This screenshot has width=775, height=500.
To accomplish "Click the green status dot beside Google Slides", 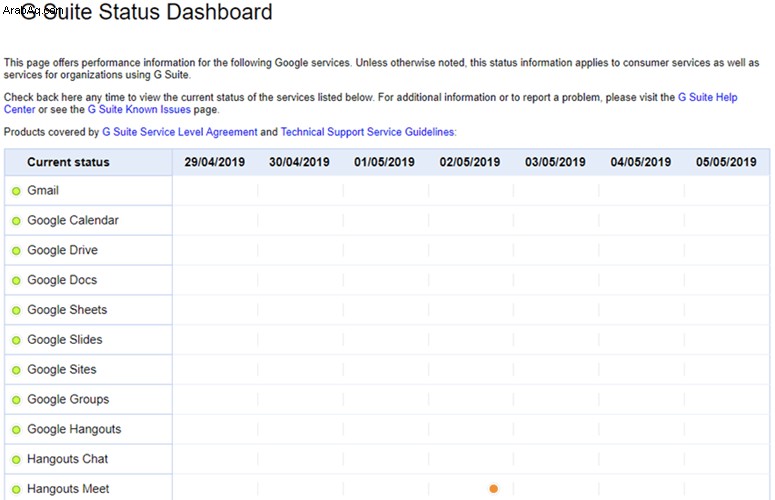I will click(x=16, y=340).
